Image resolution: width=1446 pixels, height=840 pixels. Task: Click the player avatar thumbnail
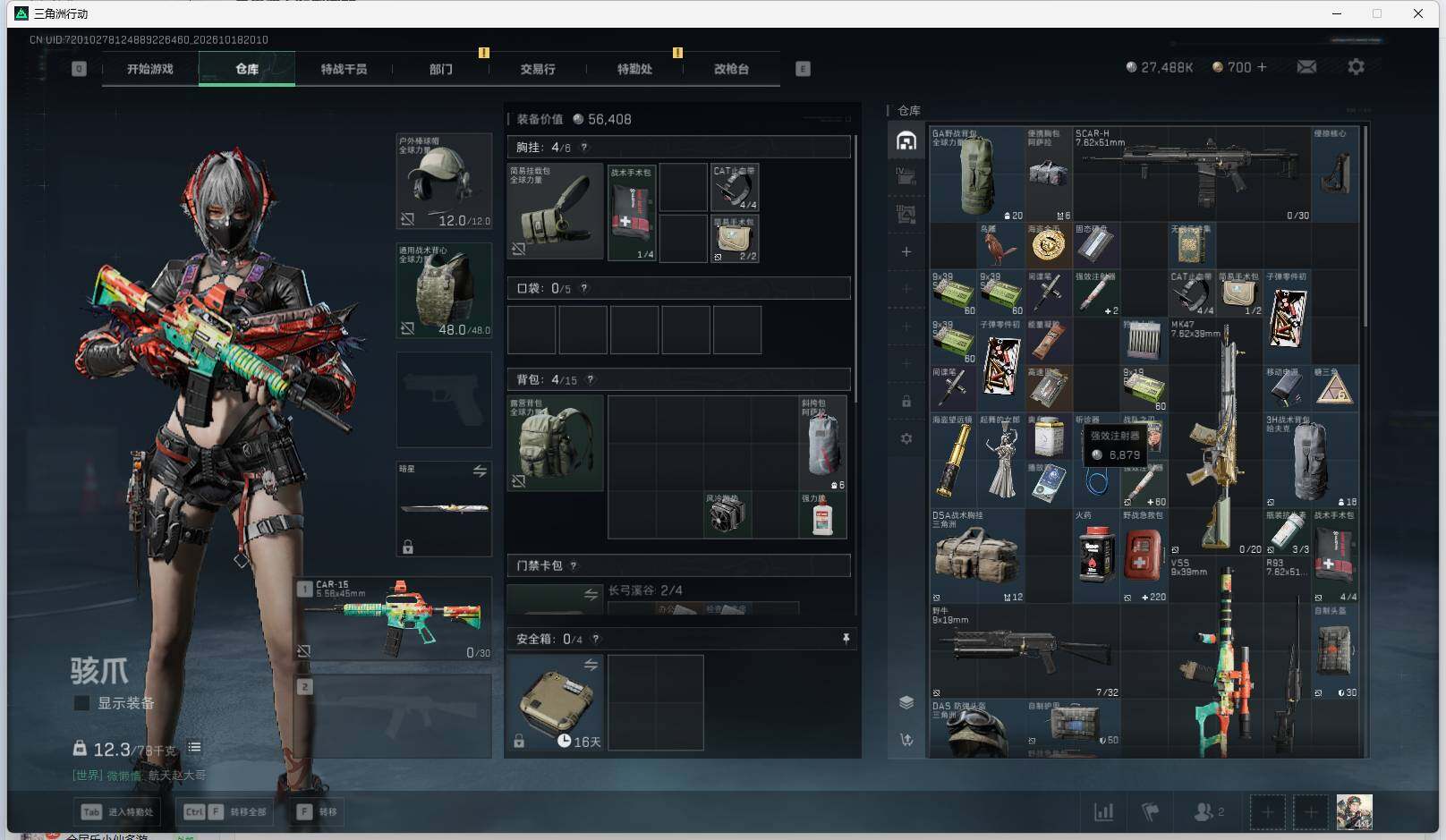[1354, 811]
